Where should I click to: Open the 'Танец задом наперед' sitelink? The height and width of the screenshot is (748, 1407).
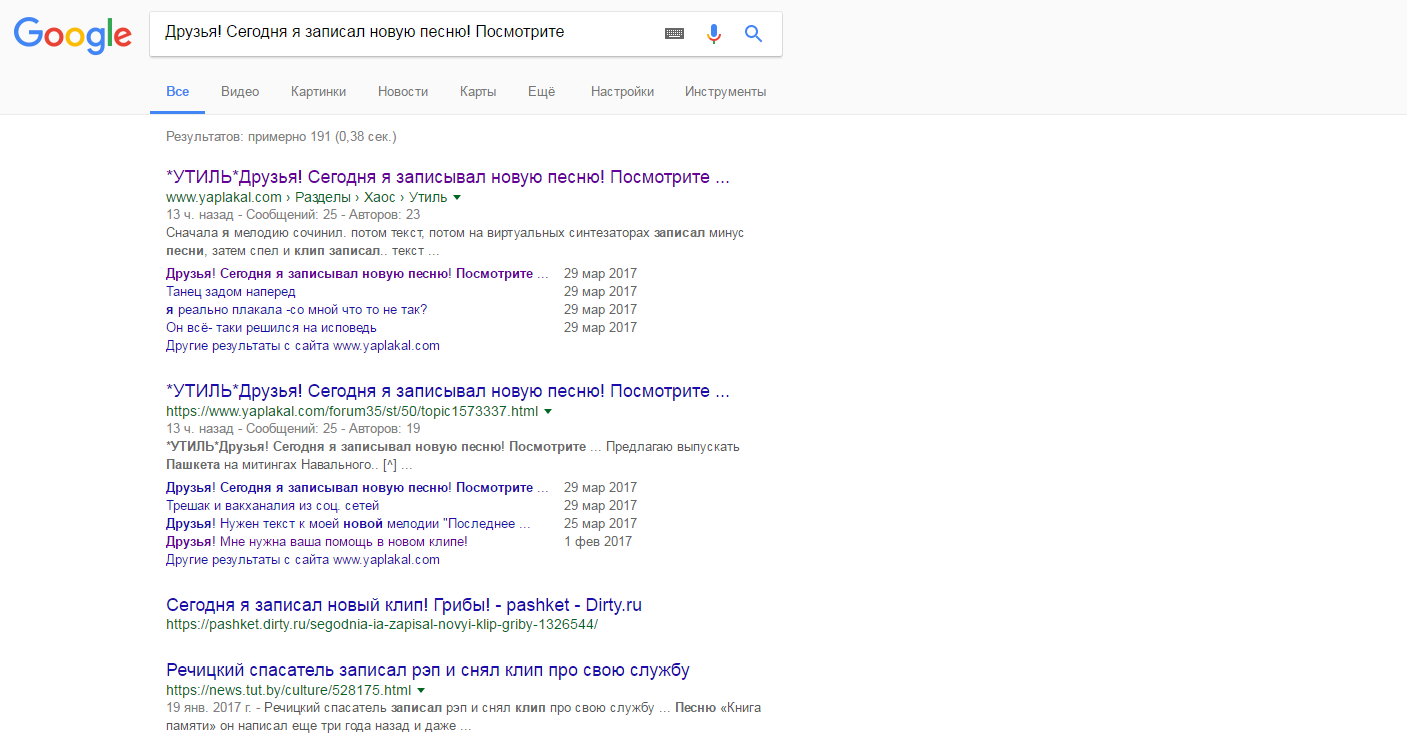231,292
